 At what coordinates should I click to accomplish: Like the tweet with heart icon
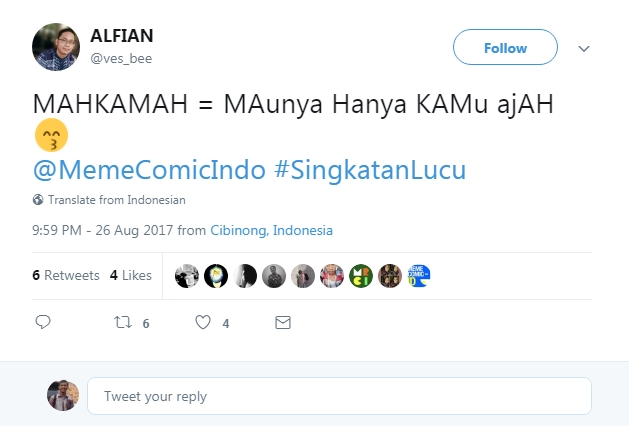click(x=203, y=323)
